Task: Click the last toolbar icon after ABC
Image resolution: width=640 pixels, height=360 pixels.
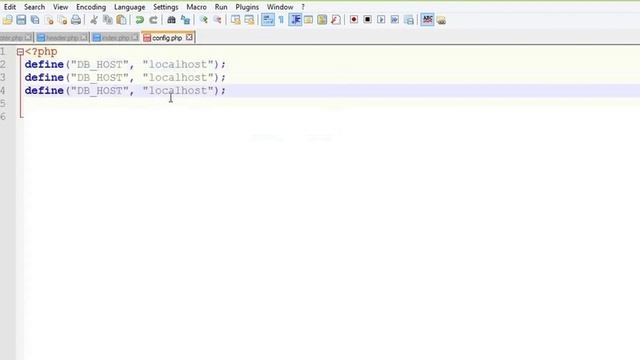Action: 441,20
